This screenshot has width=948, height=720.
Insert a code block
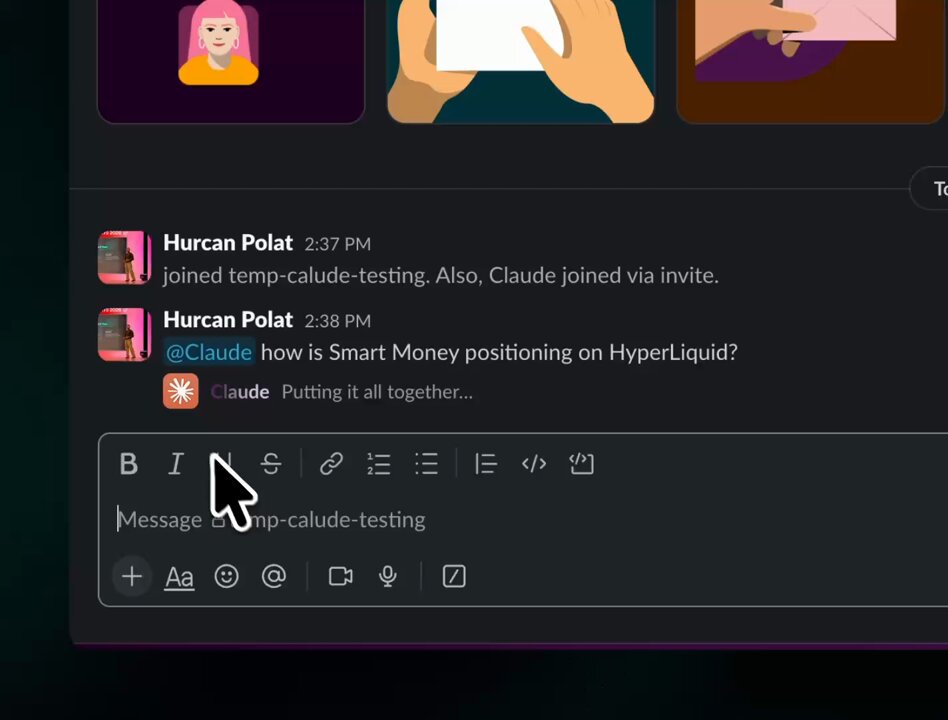[582, 464]
